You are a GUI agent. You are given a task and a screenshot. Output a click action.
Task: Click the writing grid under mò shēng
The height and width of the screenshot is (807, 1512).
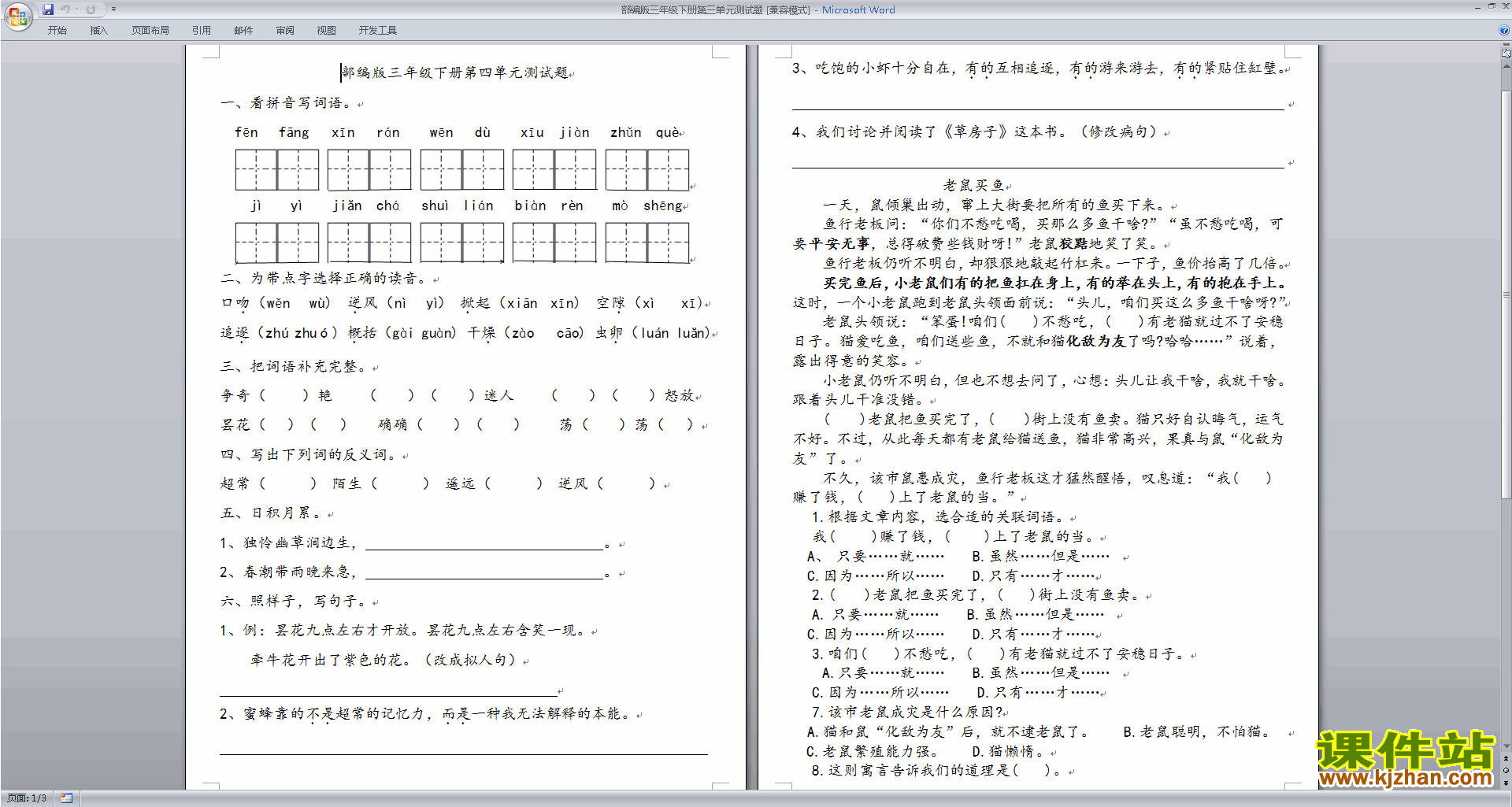pyautogui.click(x=647, y=242)
